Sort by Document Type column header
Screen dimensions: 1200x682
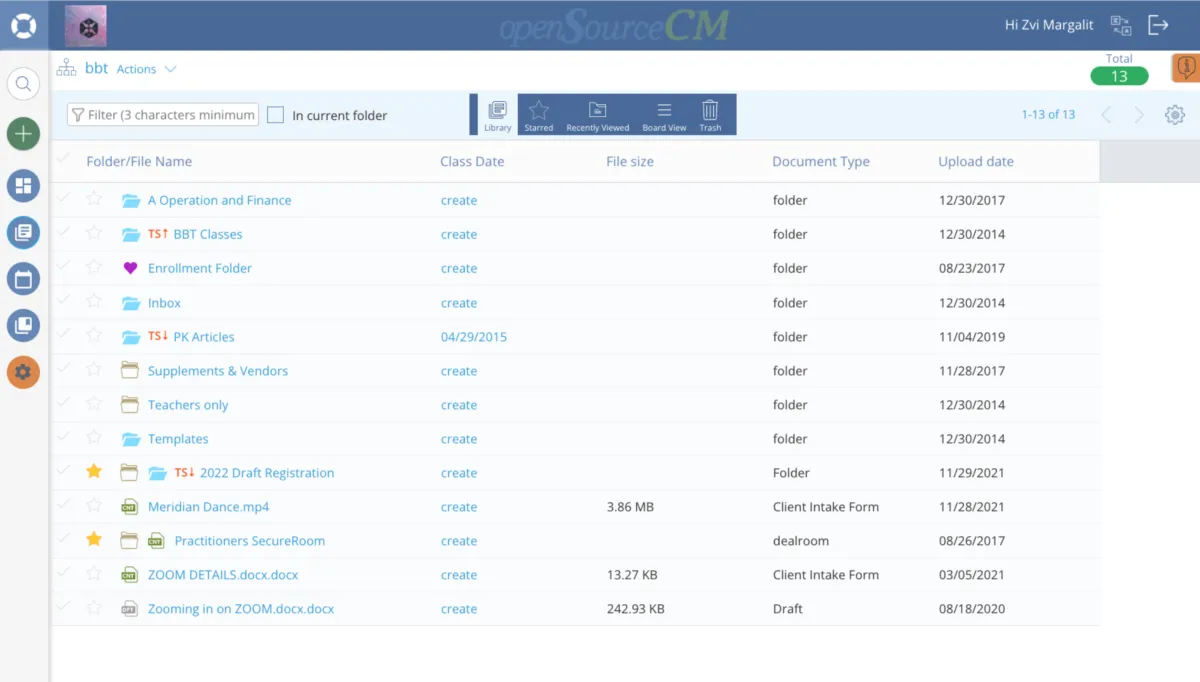(x=821, y=161)
